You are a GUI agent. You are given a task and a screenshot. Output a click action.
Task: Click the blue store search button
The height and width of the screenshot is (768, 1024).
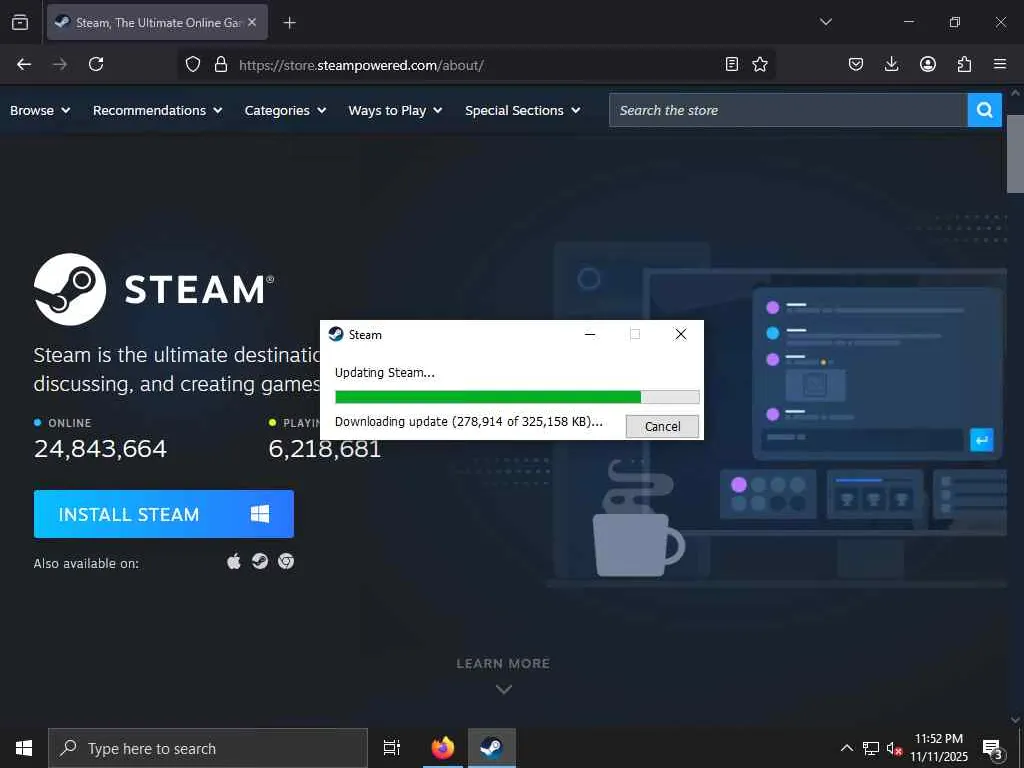984,110
